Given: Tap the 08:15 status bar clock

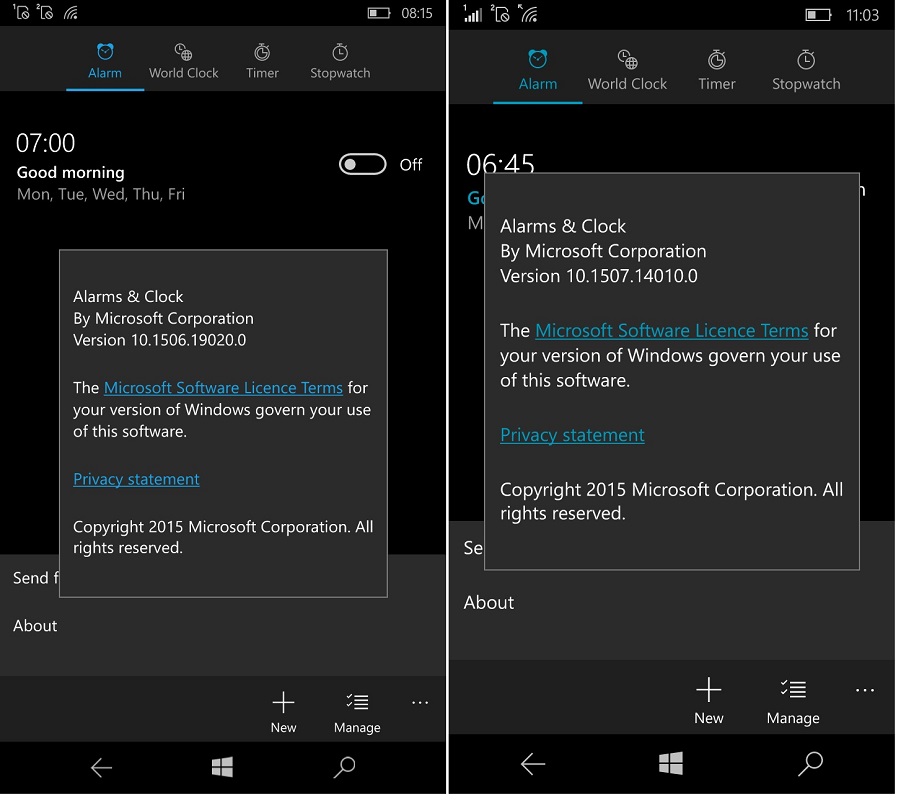Looking at the screenshot, I should pyautogui.click(x=417, y=13).
